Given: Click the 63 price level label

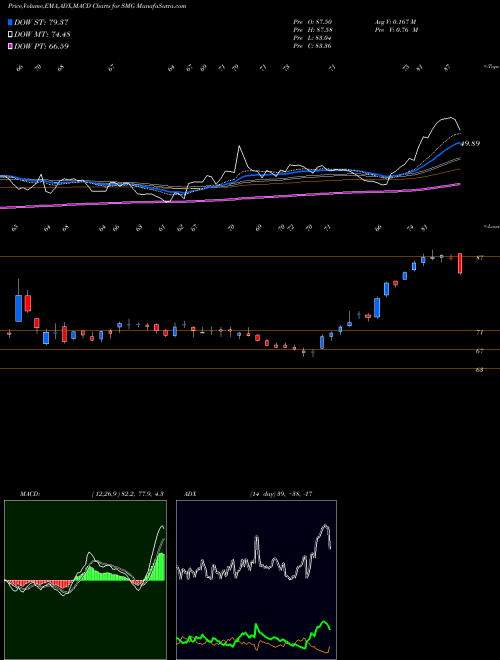Looking at the screenshot, I should click(x=479, y=370).
